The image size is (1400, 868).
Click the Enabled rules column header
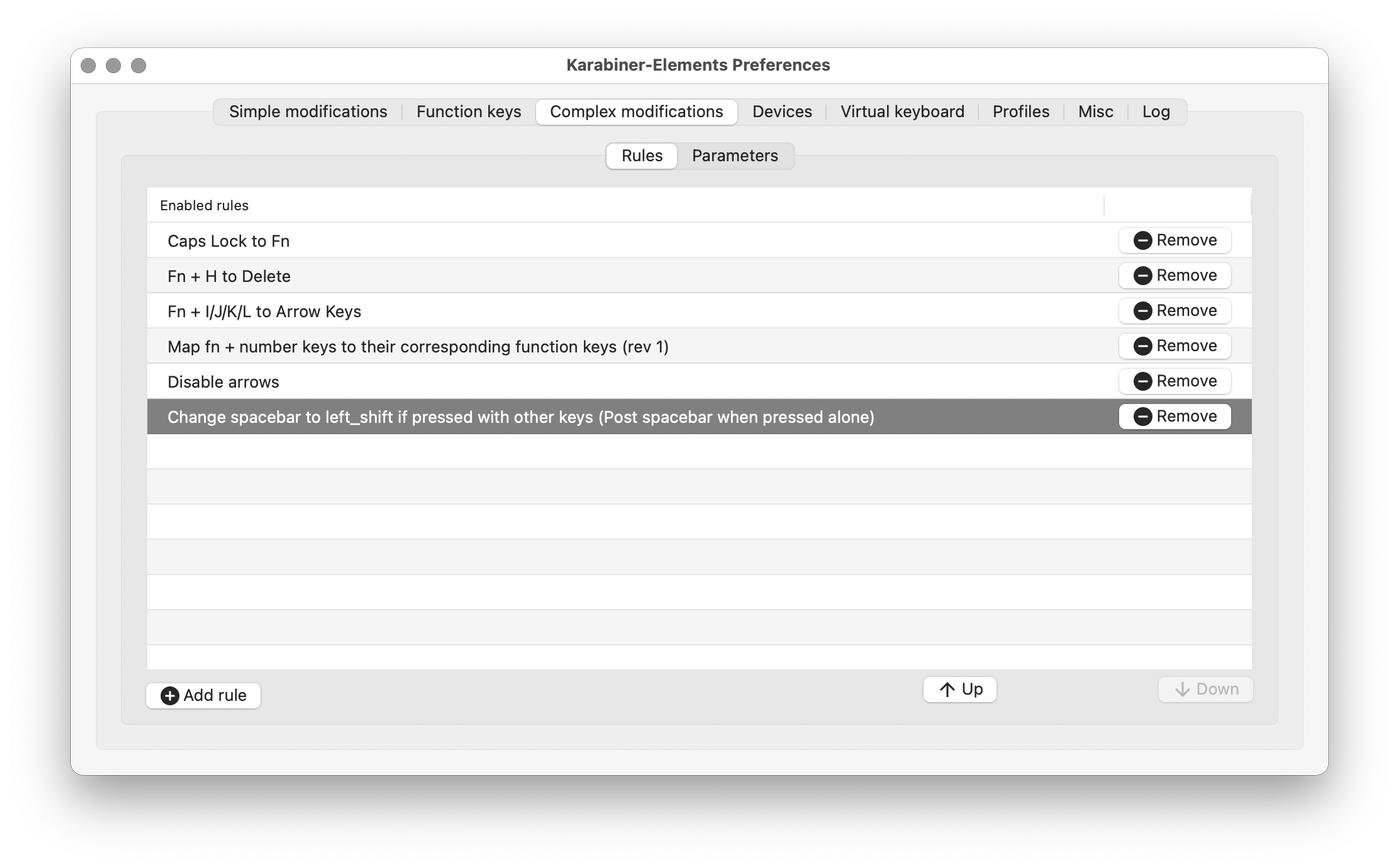625,205
